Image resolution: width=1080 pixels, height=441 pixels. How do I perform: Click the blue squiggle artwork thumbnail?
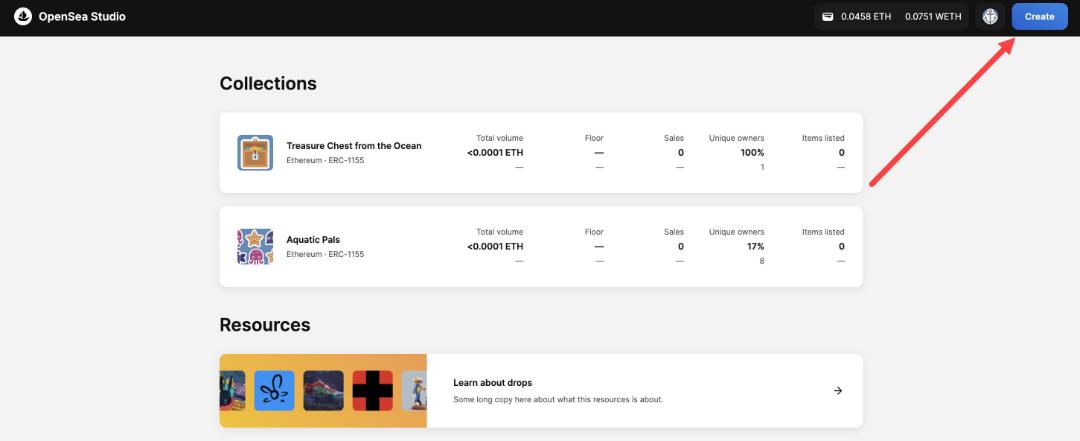click(x=274, y=391)
